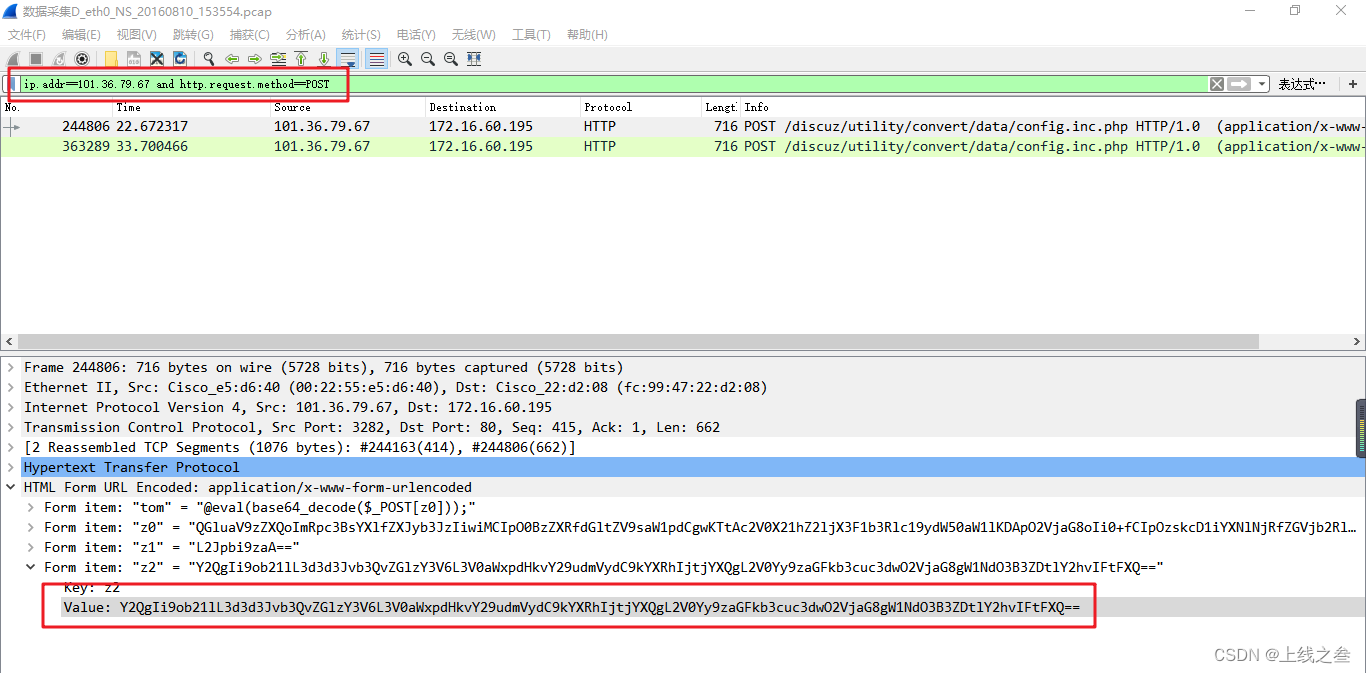
Task: Expand the Form item "z1"
Action: point(31,547)
